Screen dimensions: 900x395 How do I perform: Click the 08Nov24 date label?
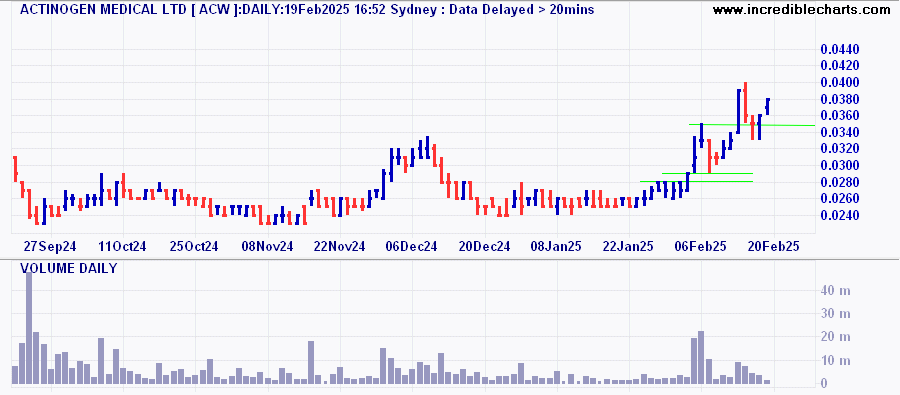pos(267,246)
